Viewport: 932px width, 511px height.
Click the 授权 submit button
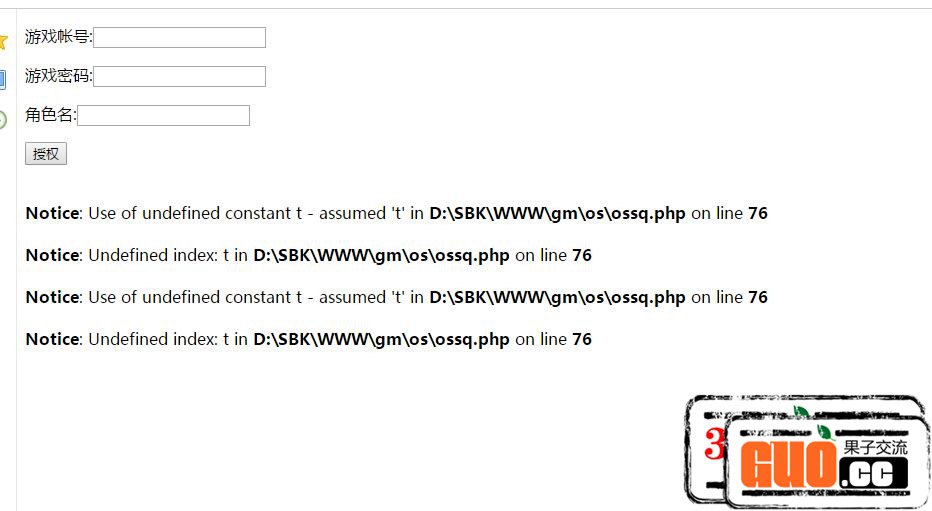coord(46,154)
